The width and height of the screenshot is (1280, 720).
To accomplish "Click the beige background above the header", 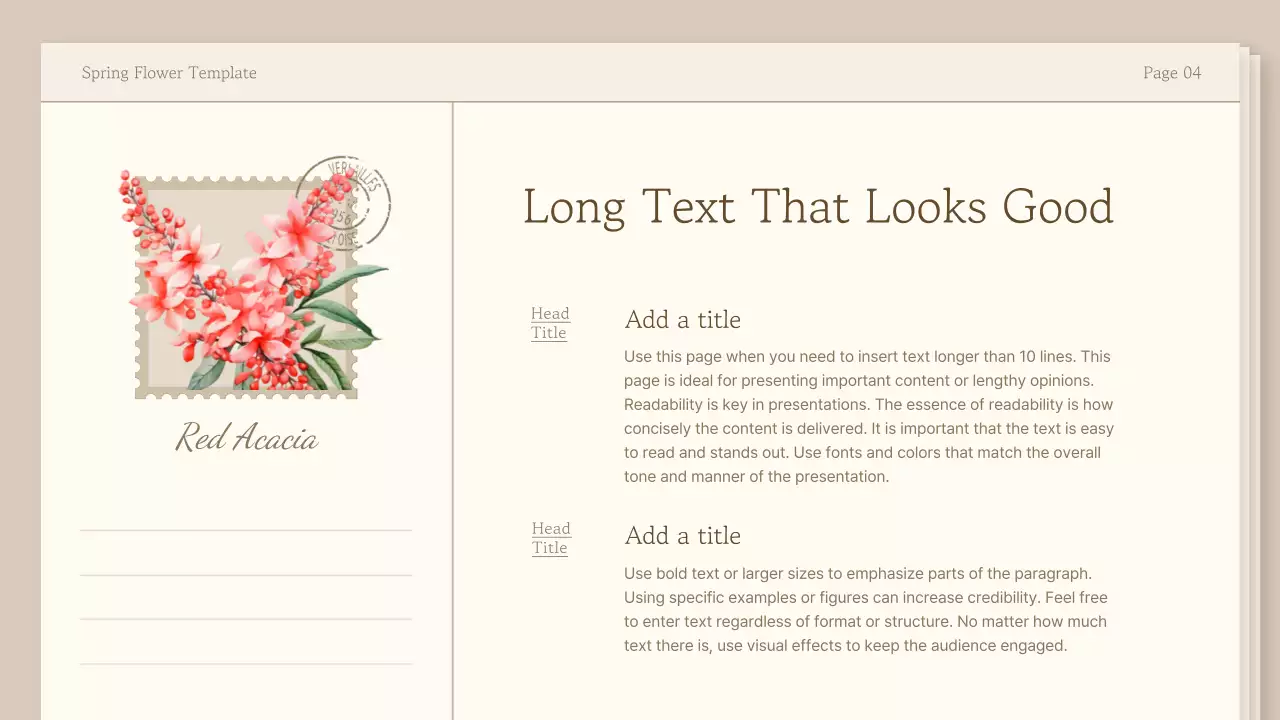I will click(640, 20).
